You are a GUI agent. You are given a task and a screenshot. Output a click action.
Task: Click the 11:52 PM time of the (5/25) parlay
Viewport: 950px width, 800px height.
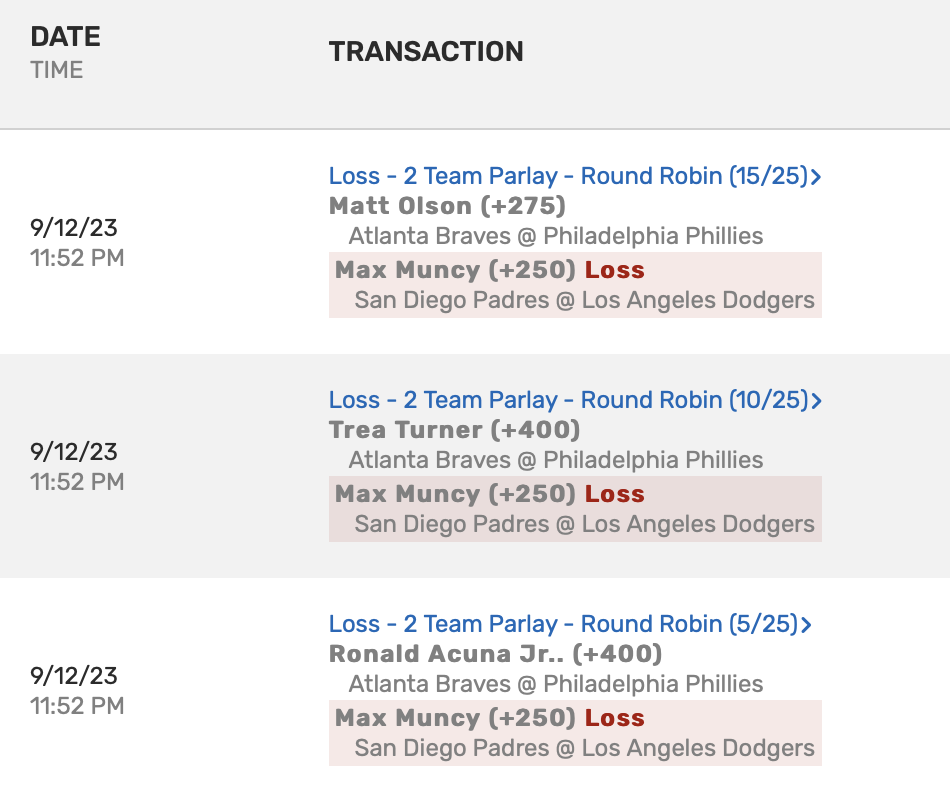pos(77,706)
